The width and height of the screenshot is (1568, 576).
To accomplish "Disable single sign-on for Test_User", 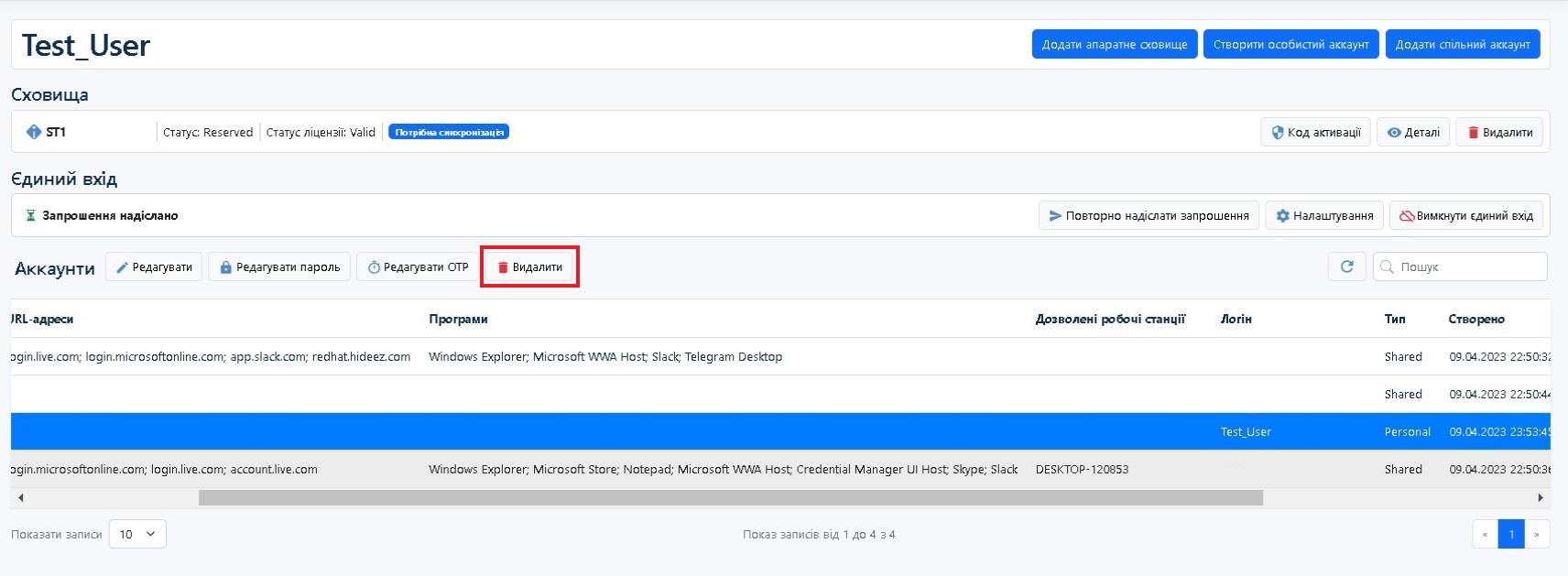I will coord(1465,216).
